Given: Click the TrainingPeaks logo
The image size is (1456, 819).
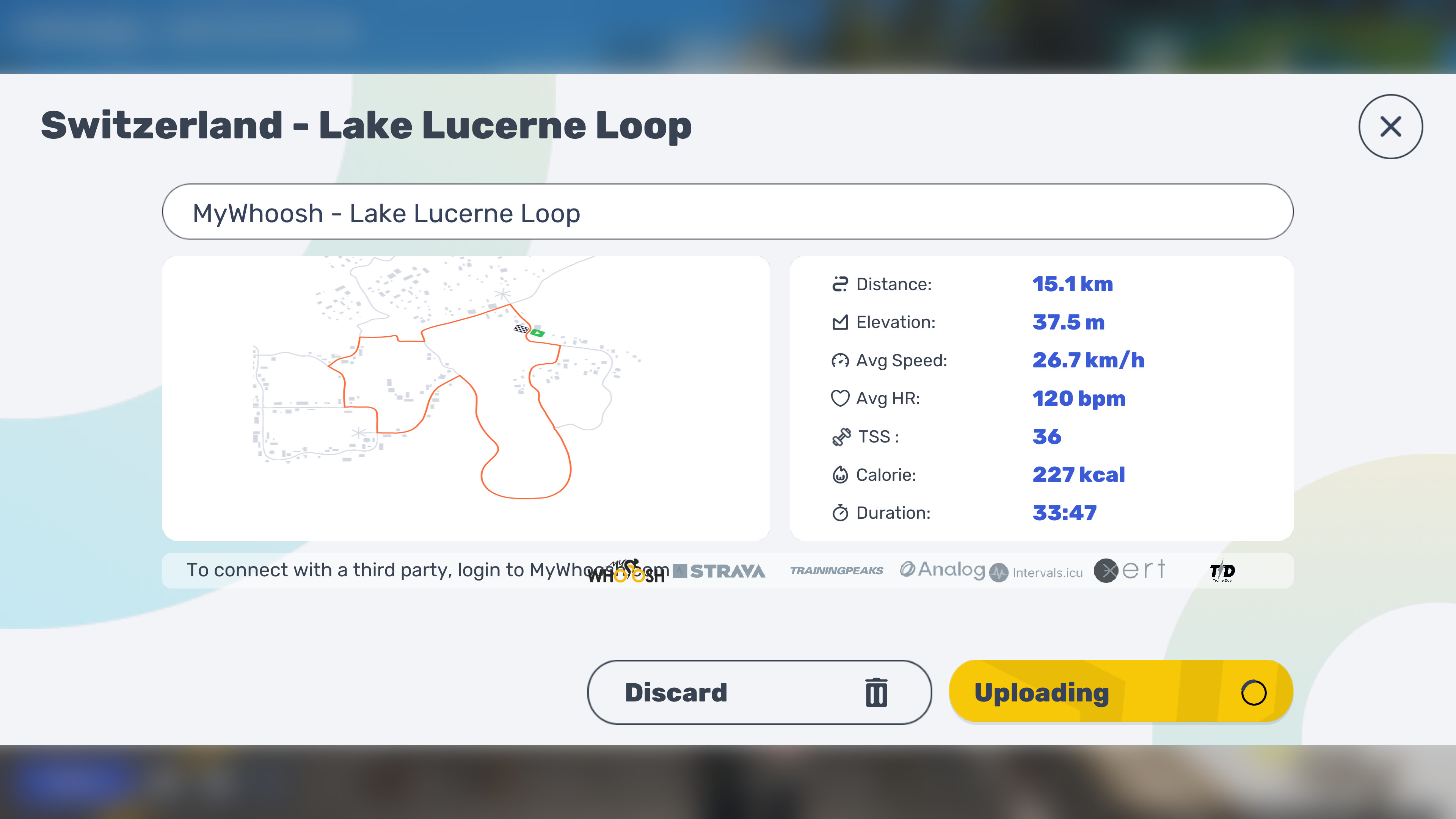Looking at the screenshot, I should [x=836, y=571].
